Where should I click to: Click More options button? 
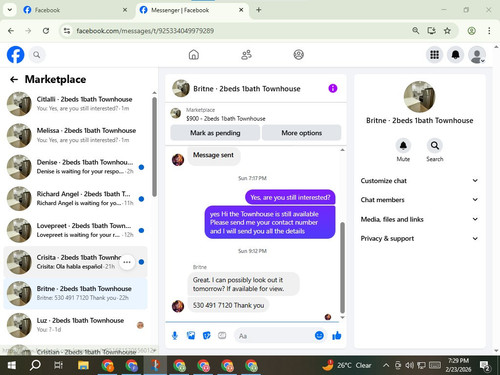tap(301, 133)
